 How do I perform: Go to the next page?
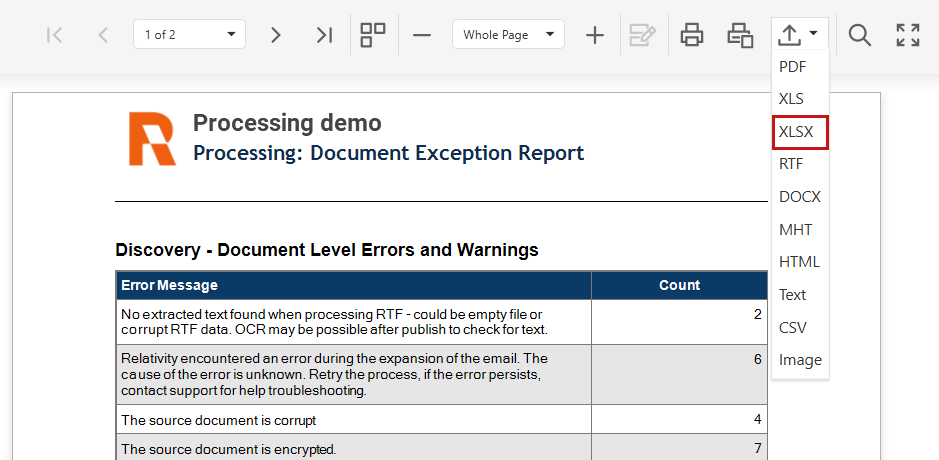click(275, 35)
